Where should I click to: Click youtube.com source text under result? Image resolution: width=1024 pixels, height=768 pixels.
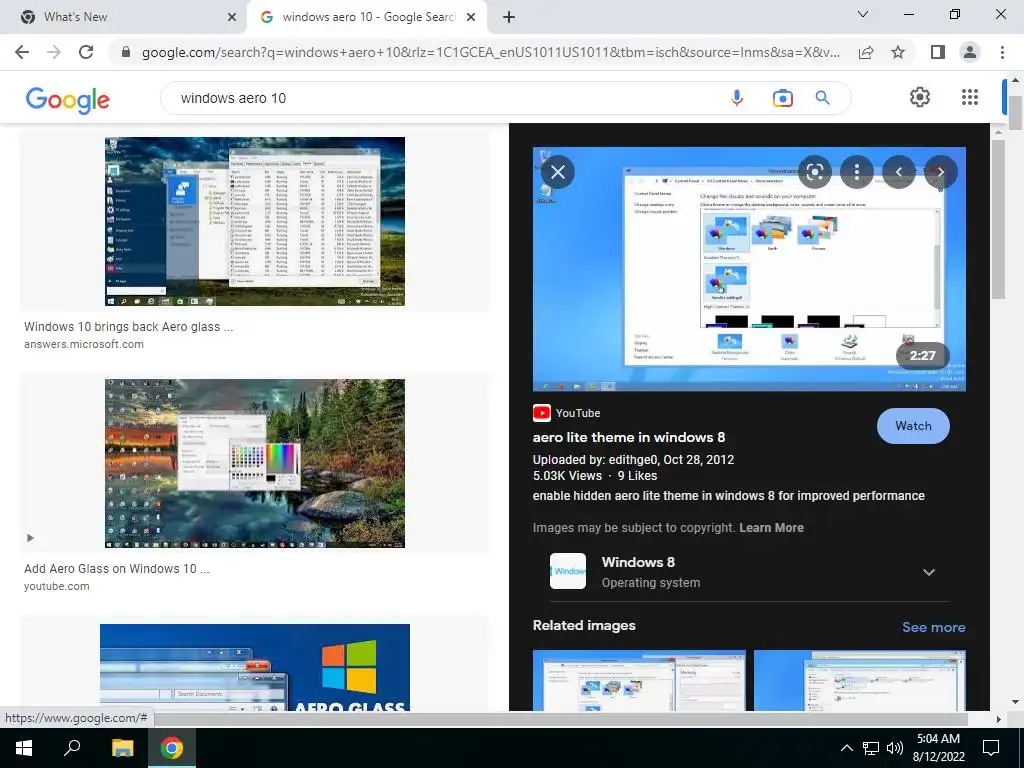[x=57, y=586]
